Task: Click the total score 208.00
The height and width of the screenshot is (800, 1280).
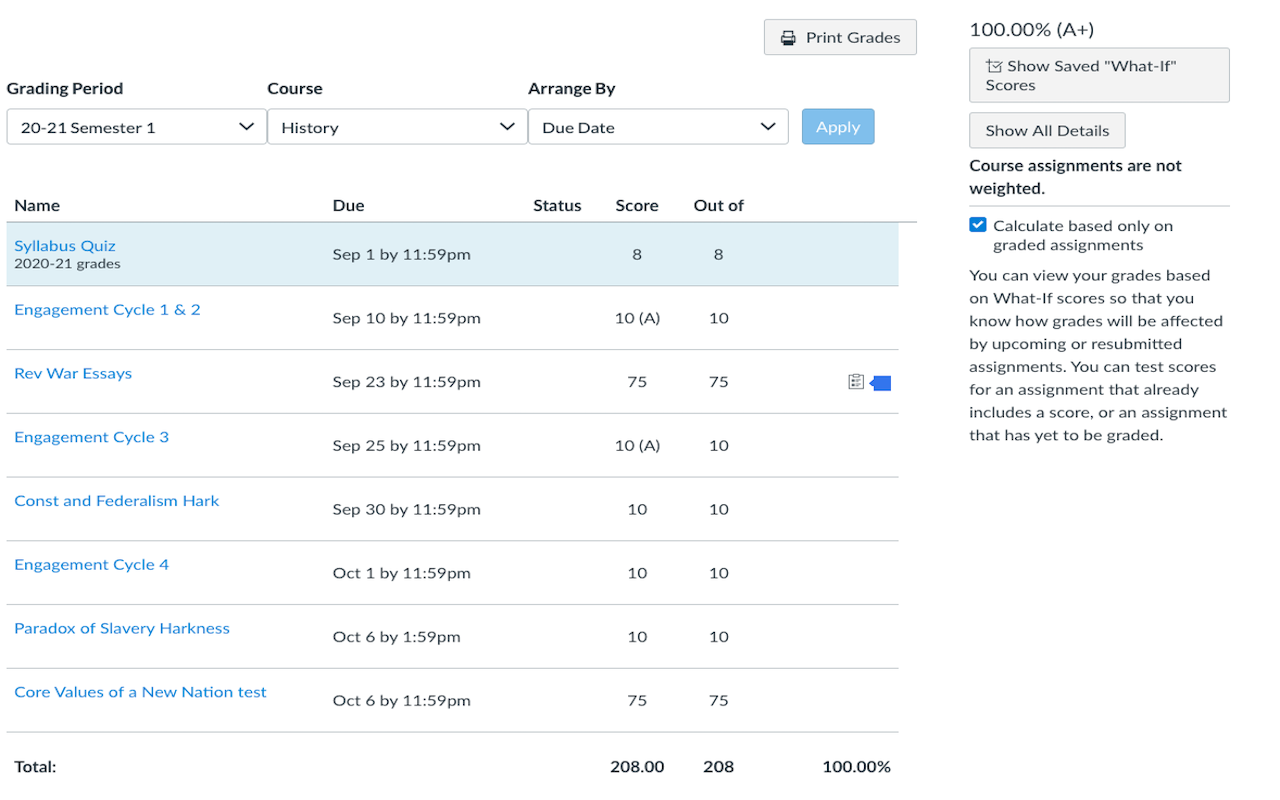Action: [637, 767]
